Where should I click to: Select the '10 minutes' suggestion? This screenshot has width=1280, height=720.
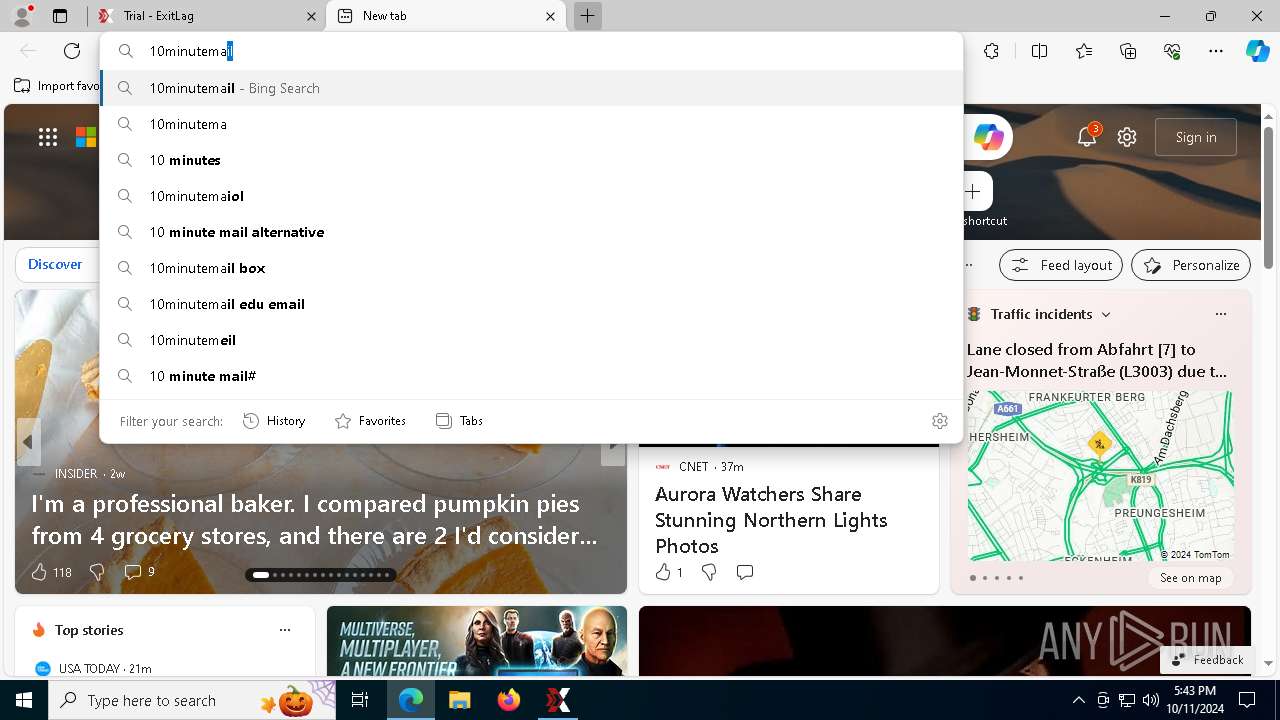531,160
